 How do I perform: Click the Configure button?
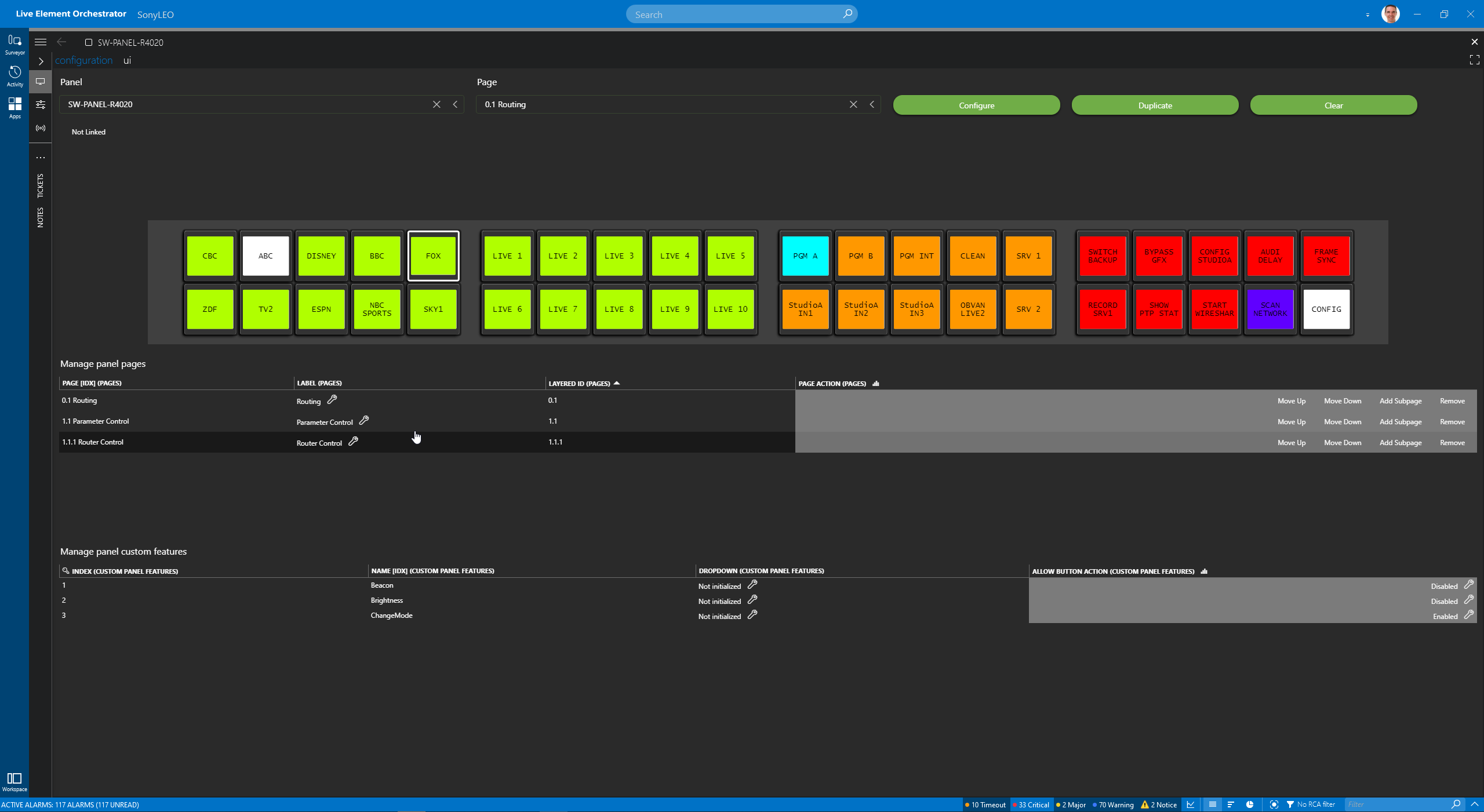(976, 105)
